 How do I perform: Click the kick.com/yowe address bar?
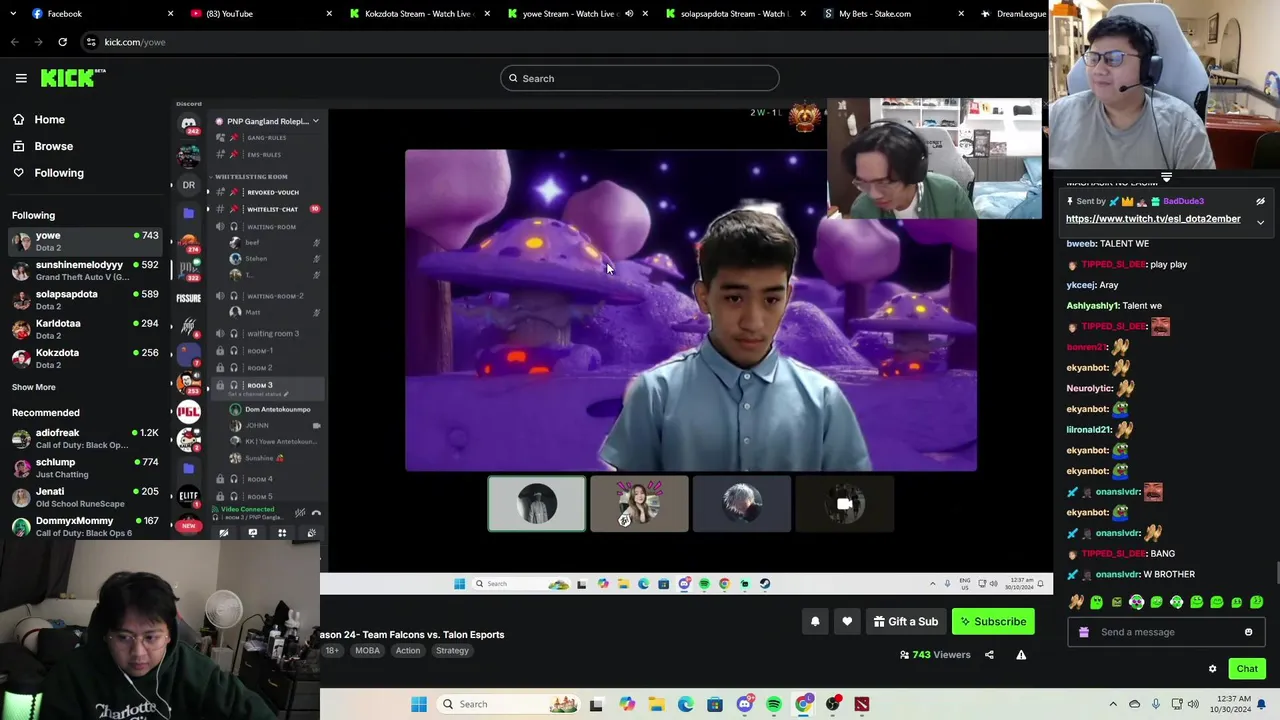point(560,42)
